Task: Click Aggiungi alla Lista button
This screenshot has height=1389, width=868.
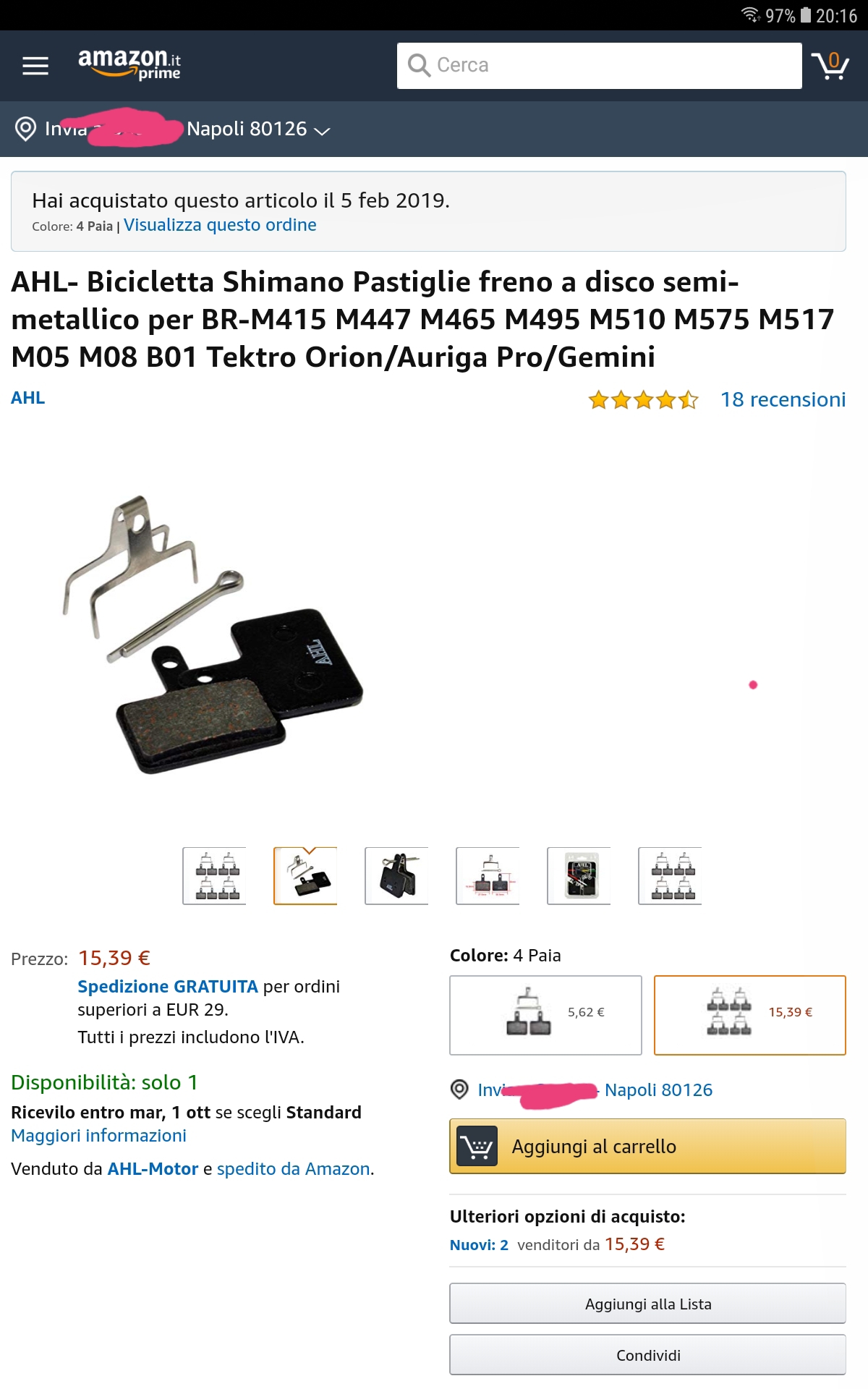Action: [648, 1304]
